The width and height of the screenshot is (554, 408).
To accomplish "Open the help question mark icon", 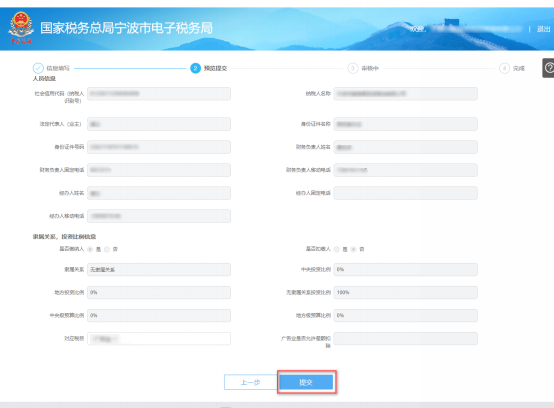I will click(x=549, y=68).
